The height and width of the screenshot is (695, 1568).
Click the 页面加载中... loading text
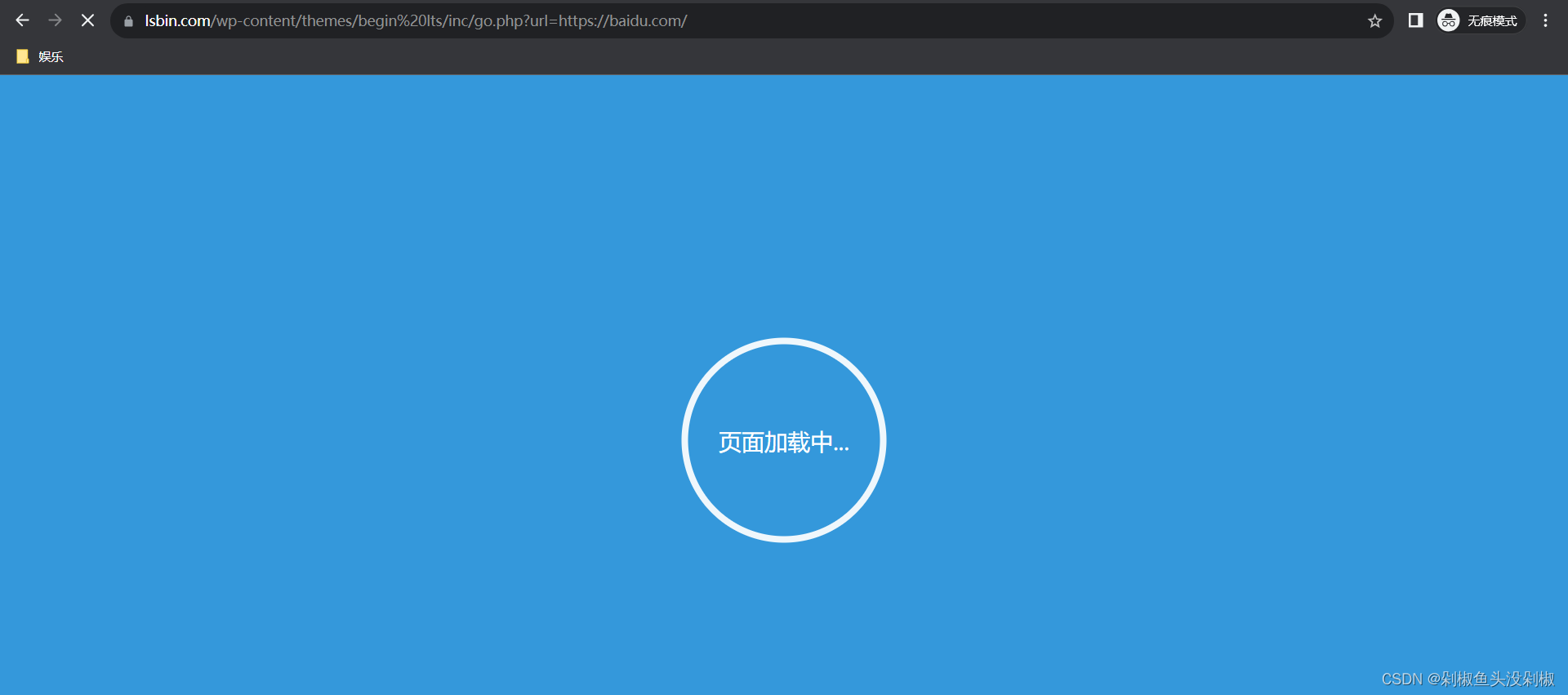784,443
